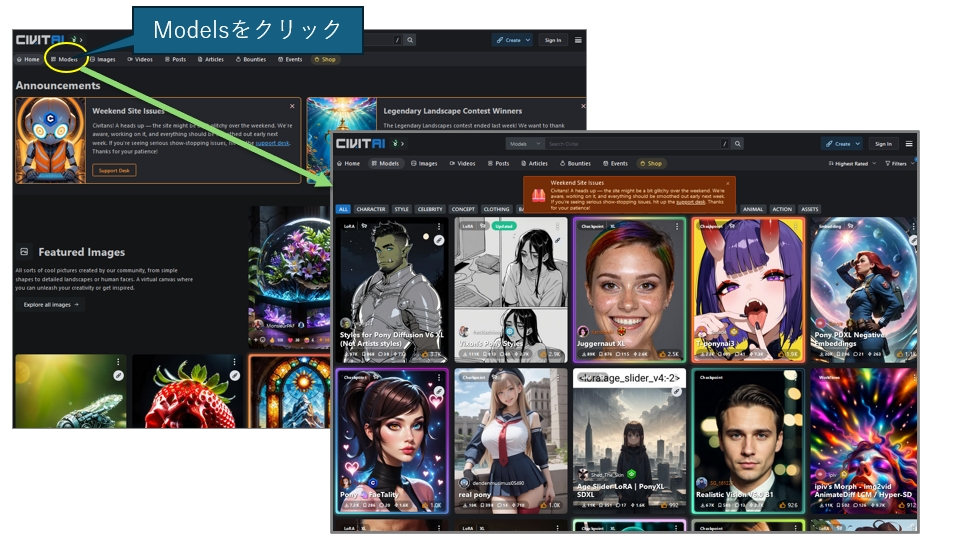Viewport: 960px width, 552px height.
Task: Click three-dot menu on Juggernaut XL card
Action: coord(678,227)
